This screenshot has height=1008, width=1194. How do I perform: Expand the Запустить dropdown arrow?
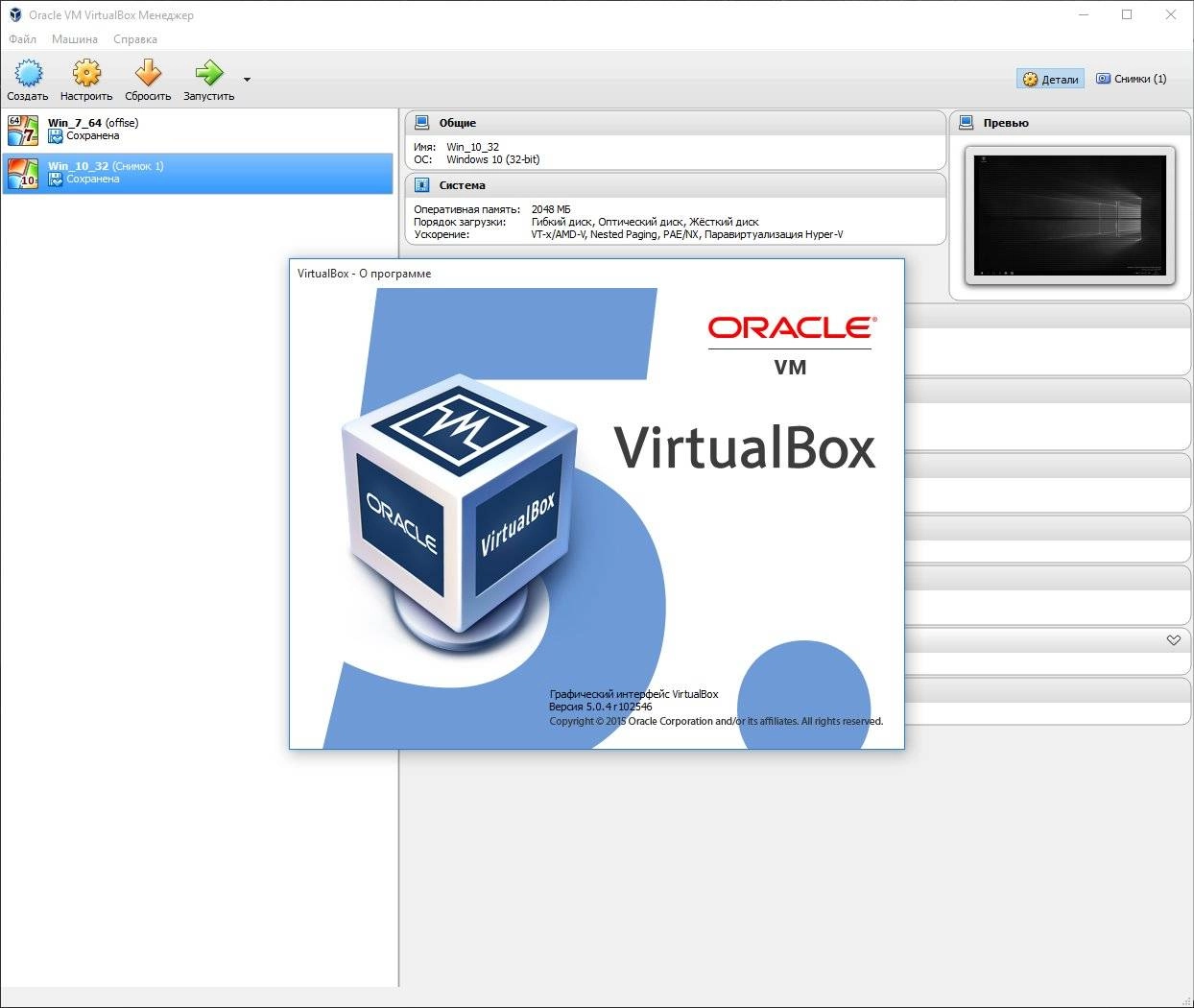(x=247, y=80)
